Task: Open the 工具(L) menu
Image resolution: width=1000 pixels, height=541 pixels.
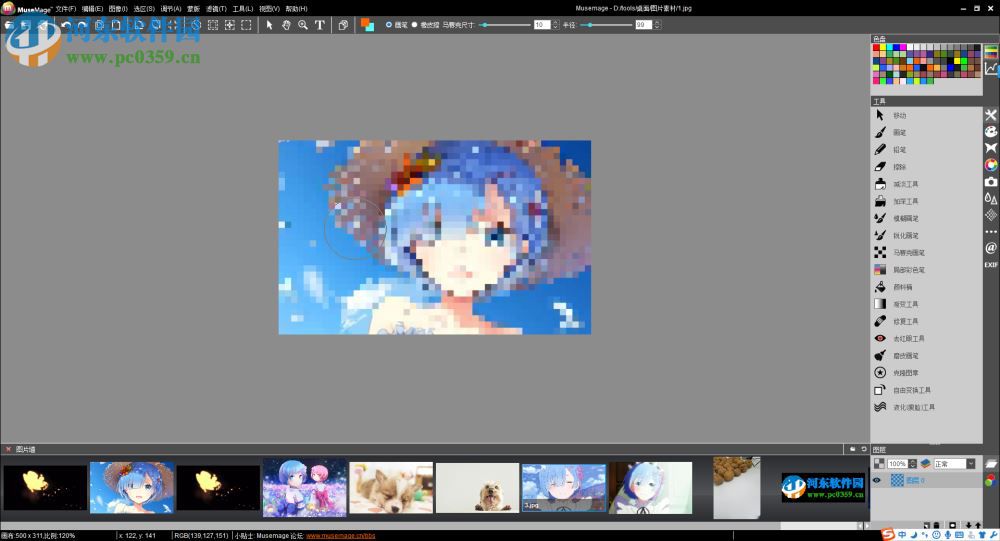Action: (x=242, y=9)
